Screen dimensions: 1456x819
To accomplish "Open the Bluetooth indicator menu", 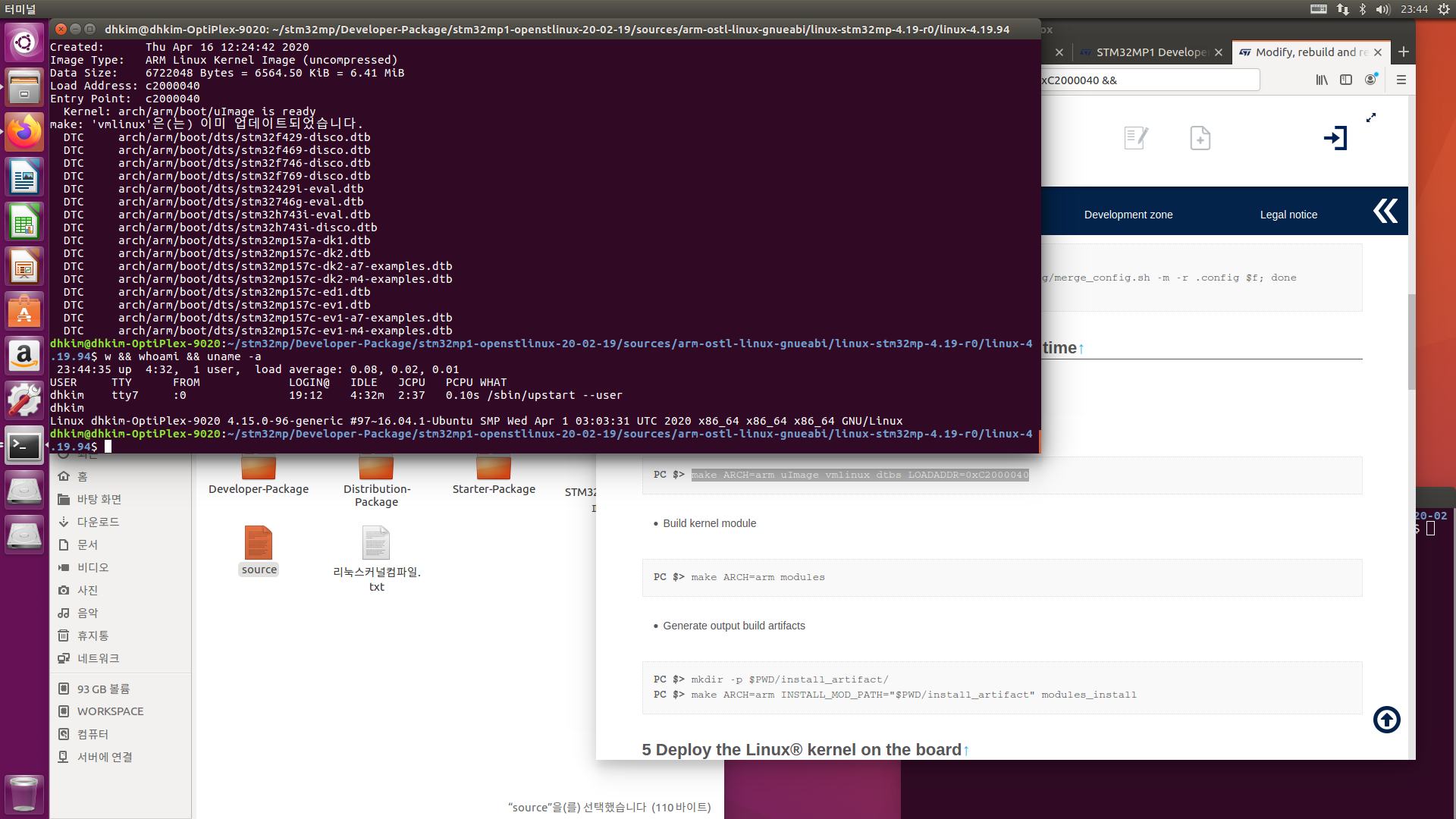I will click(1363, 9).
